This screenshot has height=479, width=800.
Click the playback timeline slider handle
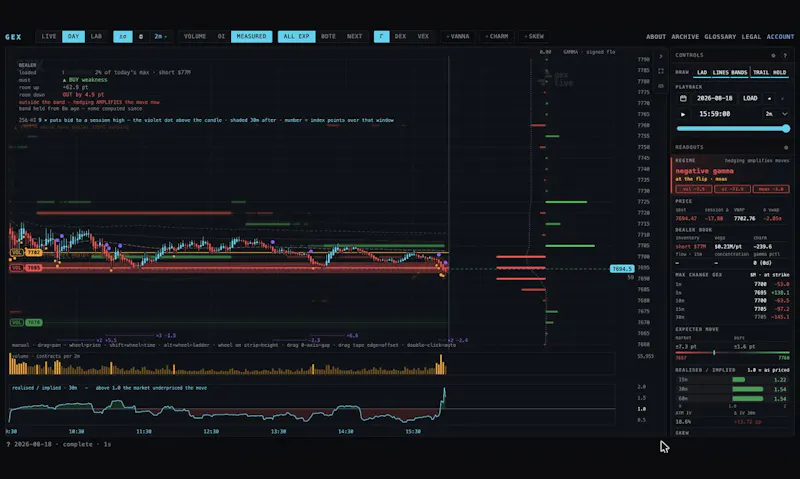coord(786,129)
